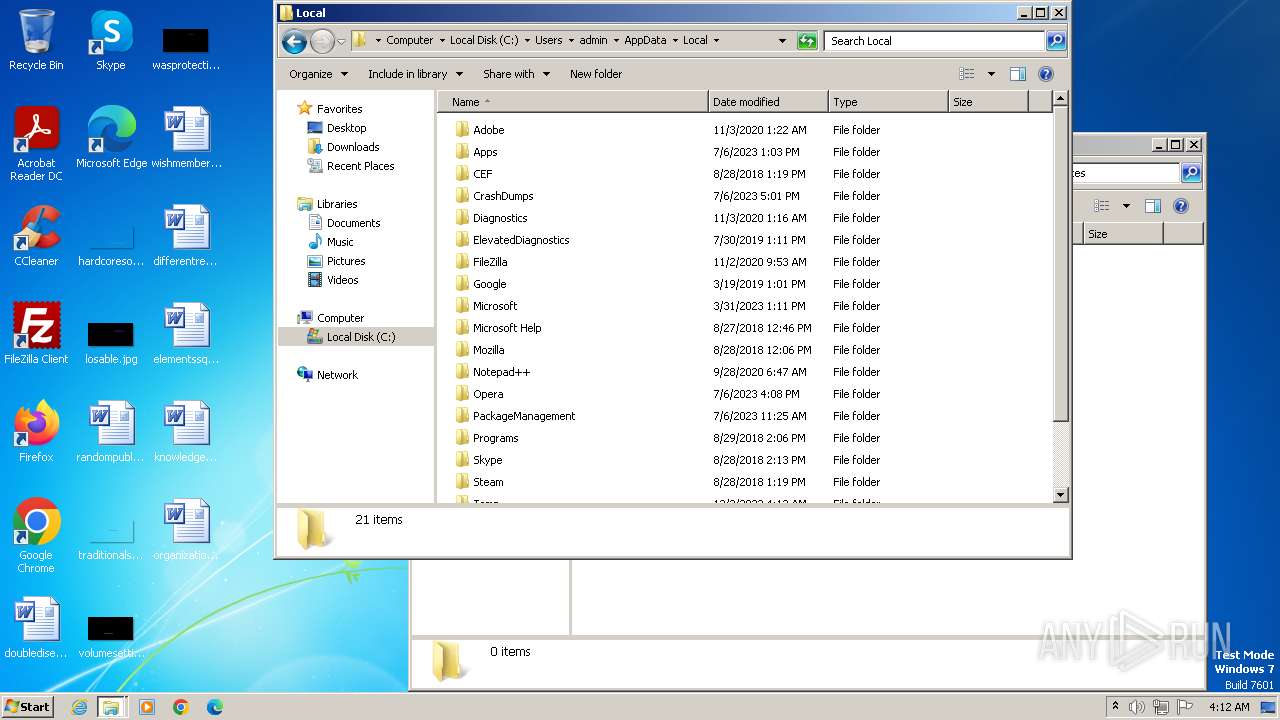Select Desktop under Favorites

coord(346,128)
